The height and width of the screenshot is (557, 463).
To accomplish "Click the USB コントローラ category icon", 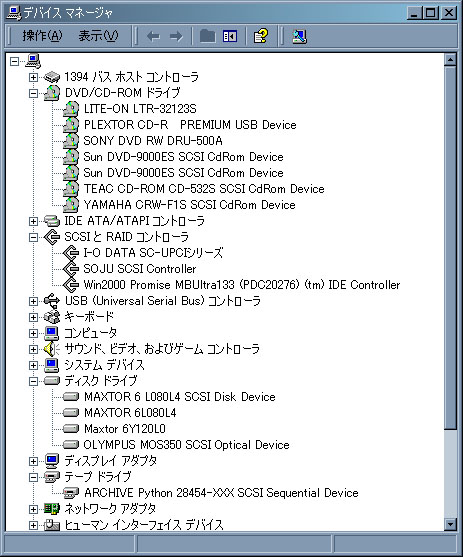I will coord(52,301).
